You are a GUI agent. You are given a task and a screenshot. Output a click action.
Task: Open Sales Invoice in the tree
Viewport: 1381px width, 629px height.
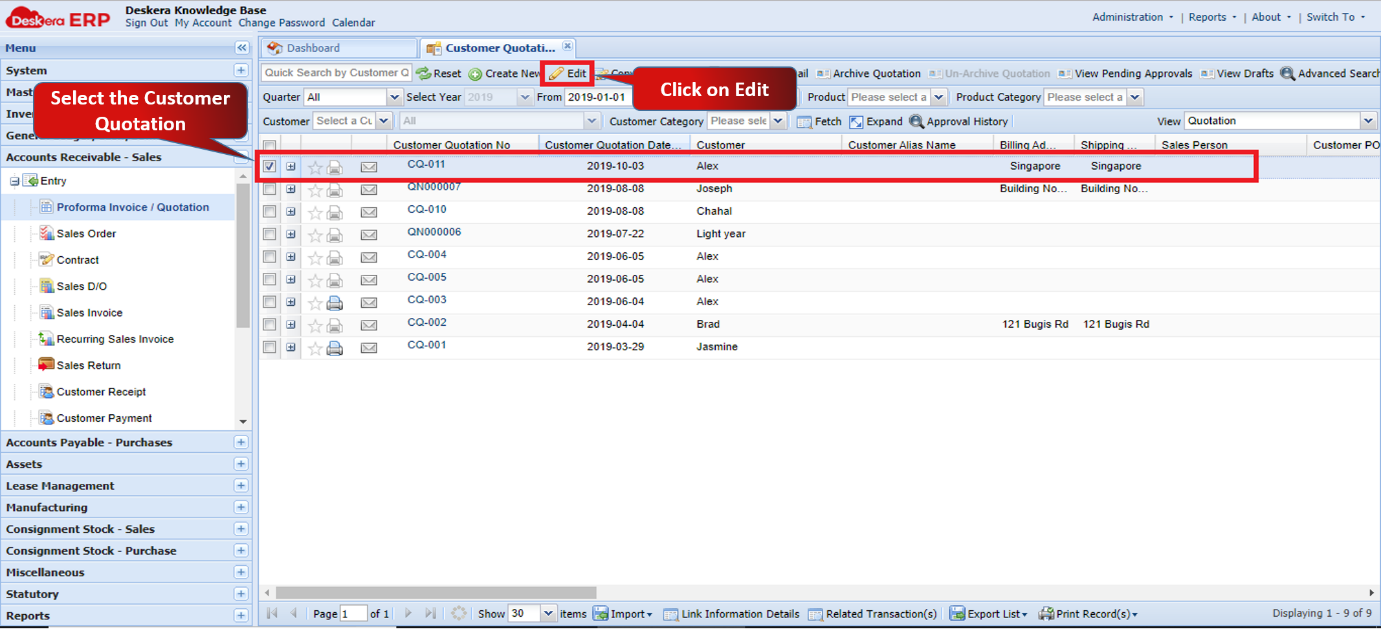point(89,313)
